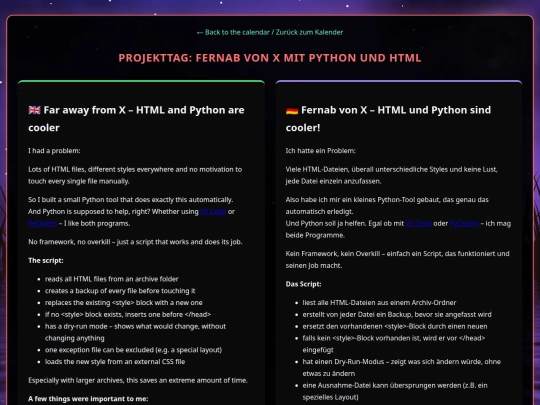Click the line No framework, no overkill

[x=135, y=242]
